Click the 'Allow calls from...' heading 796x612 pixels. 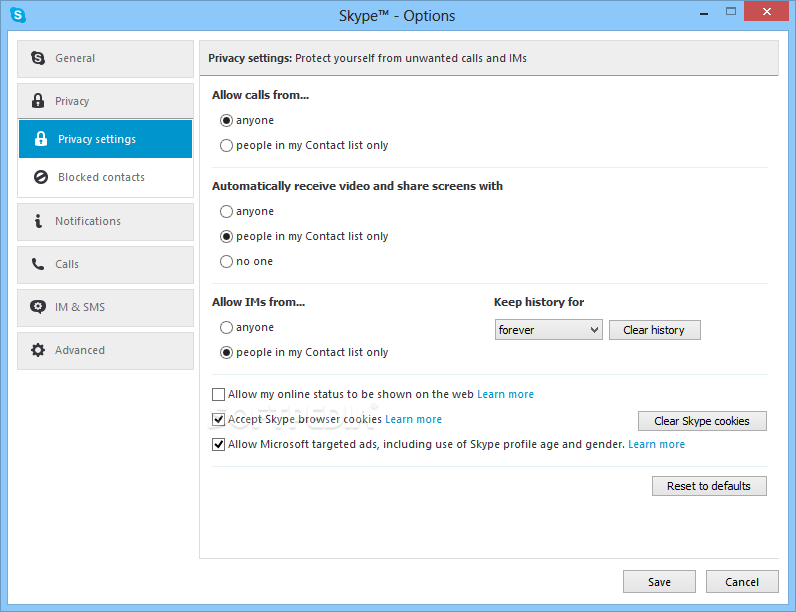[260, 95]
